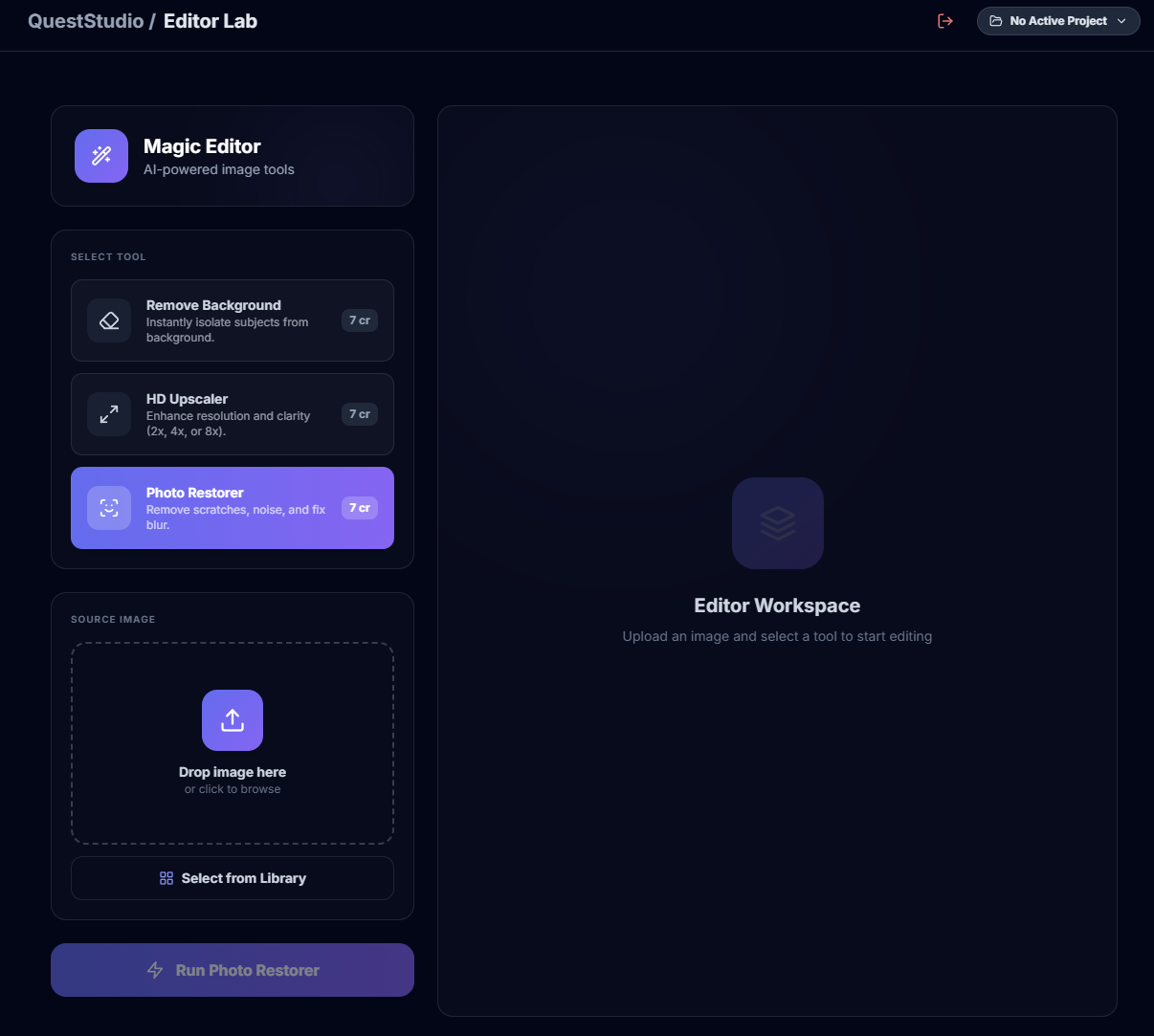The image size is (1154, 1036).
Task: Go to QuestStudio home breadcrumb
Action: click(x=85, y=21)
